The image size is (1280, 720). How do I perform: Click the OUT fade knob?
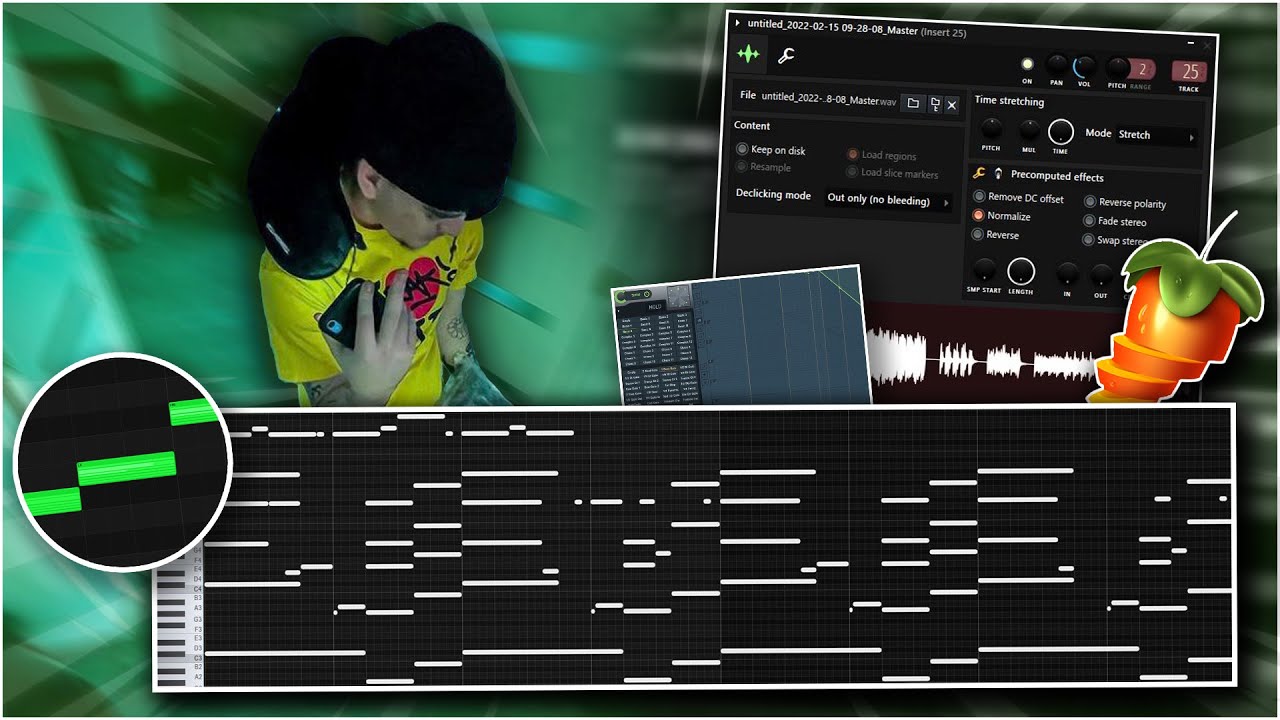point(1101,275)
